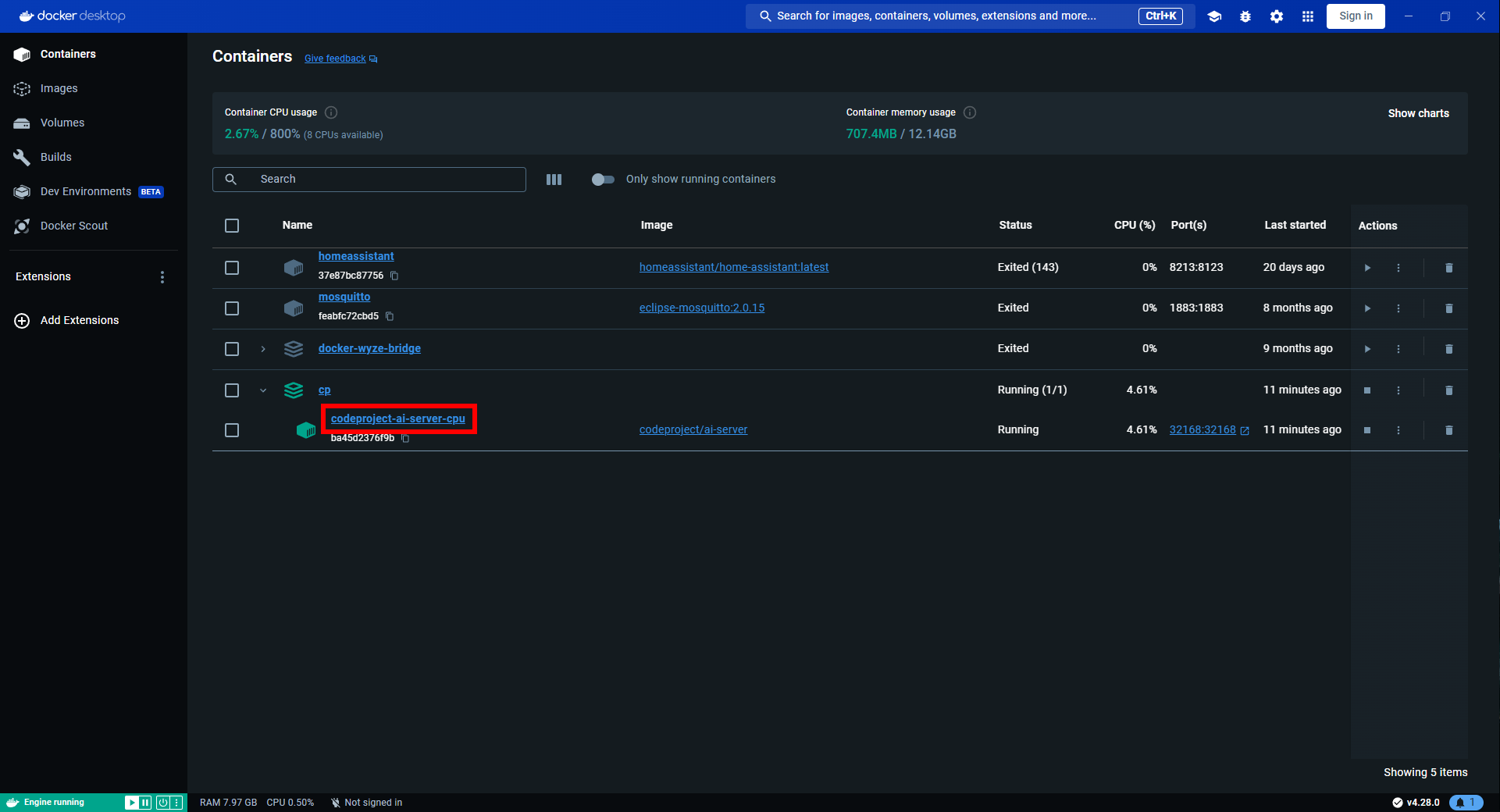Select the homeassistant container checkbox
Image resolution: width=1500 pixels, height=812 pixels.
click(x=232, y=268)
